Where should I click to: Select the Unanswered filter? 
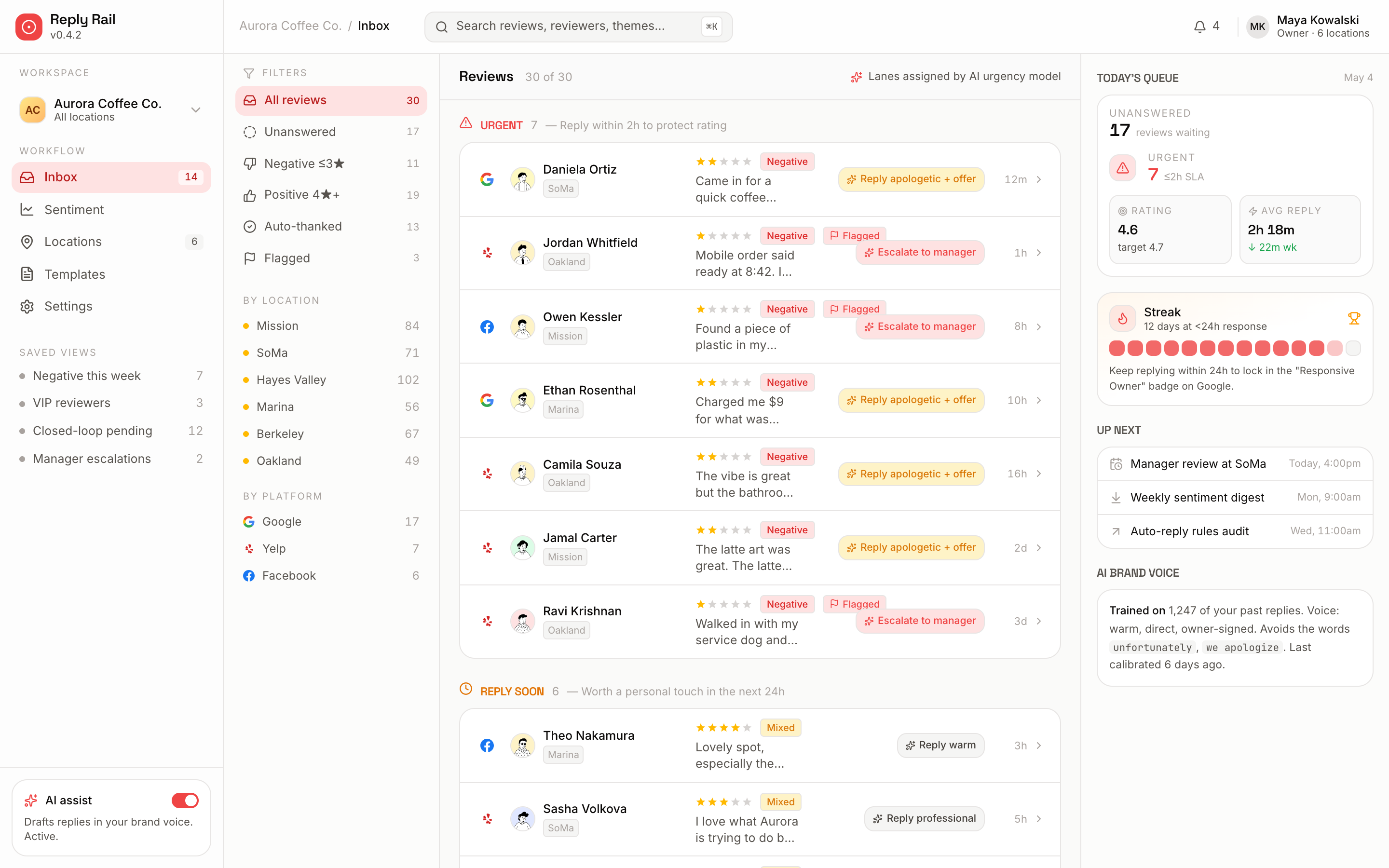[331, 132]
